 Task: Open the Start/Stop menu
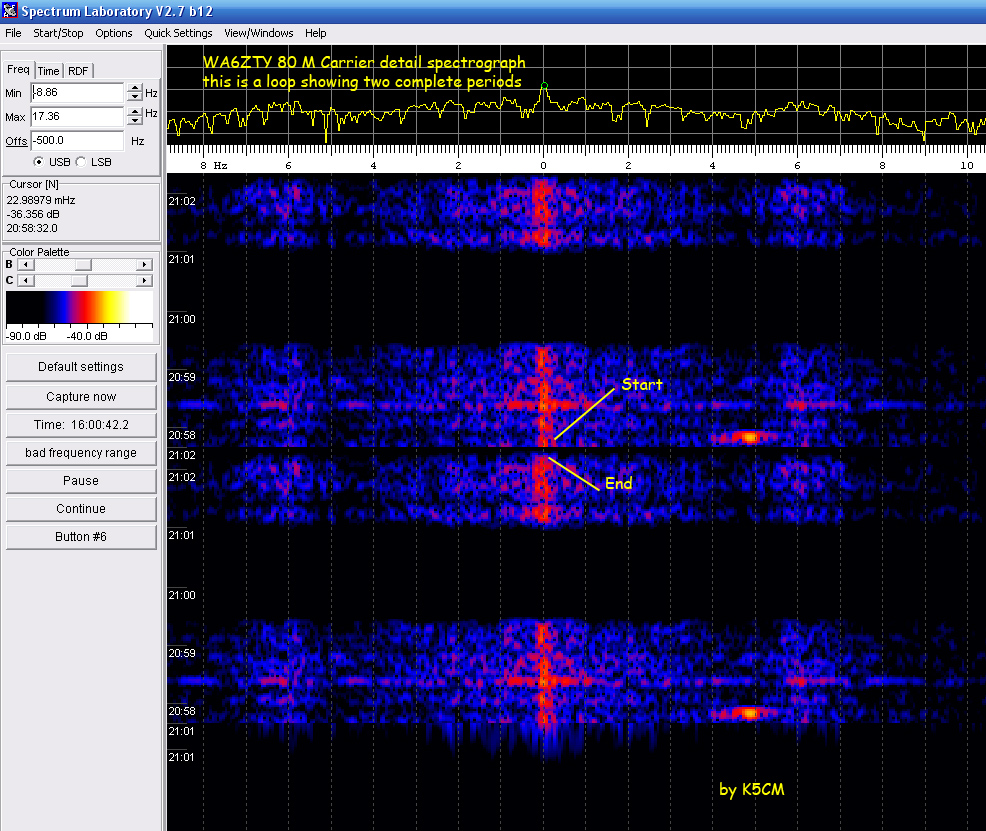(58, 33)
